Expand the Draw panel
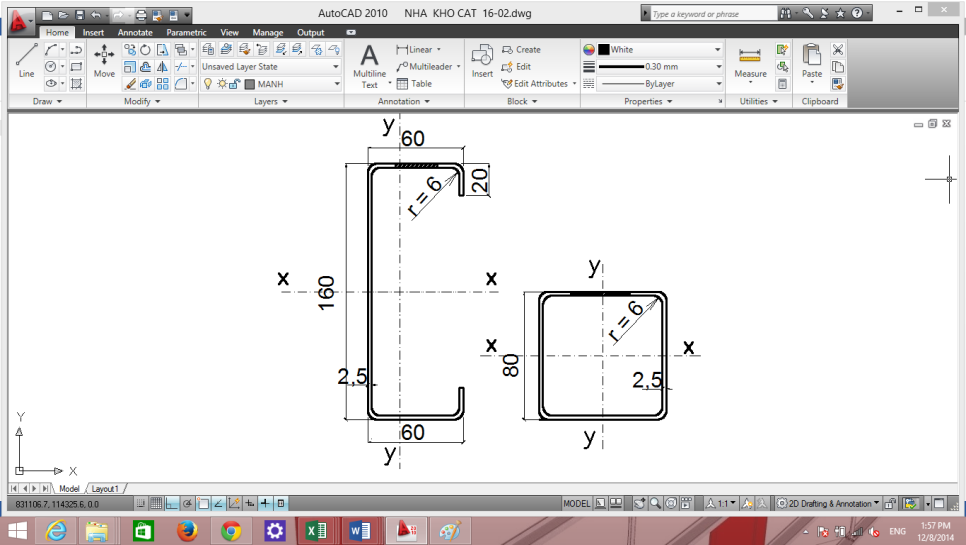This screenshot has width=966, height=545. (x=47, y=102)
